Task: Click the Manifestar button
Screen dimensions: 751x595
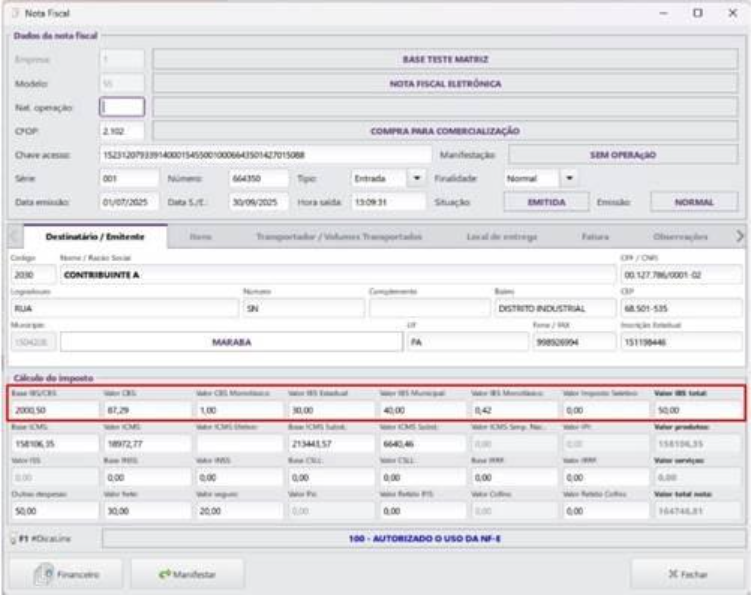Action: click(x=187, y=574)
